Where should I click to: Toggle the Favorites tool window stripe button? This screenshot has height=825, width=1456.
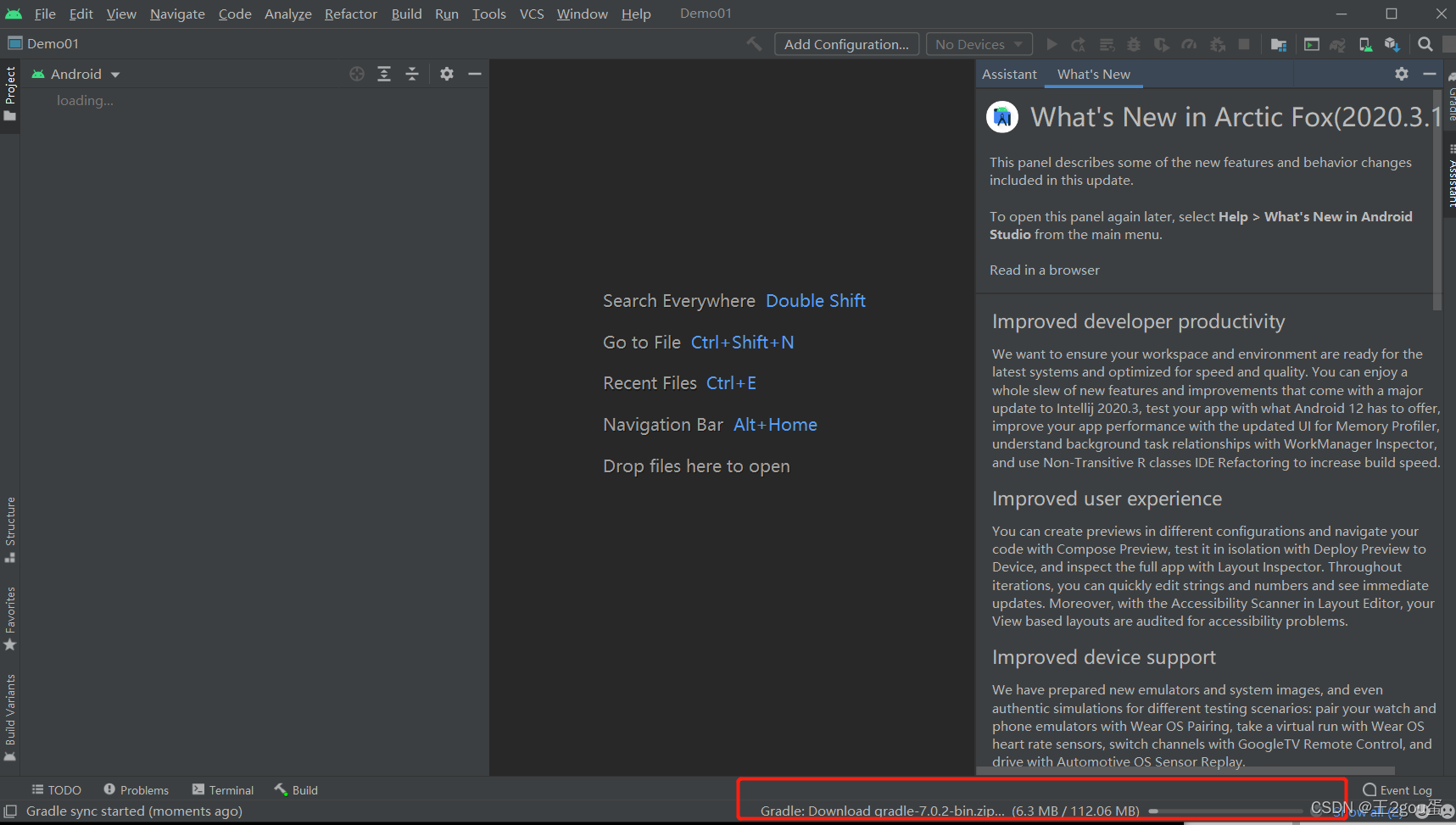coord(10,618)
